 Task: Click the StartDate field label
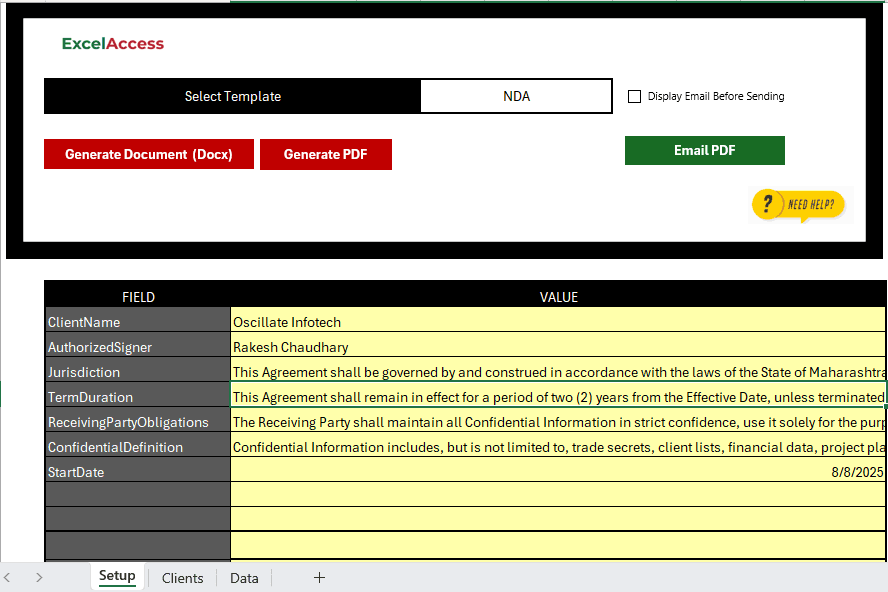(138, 472)
